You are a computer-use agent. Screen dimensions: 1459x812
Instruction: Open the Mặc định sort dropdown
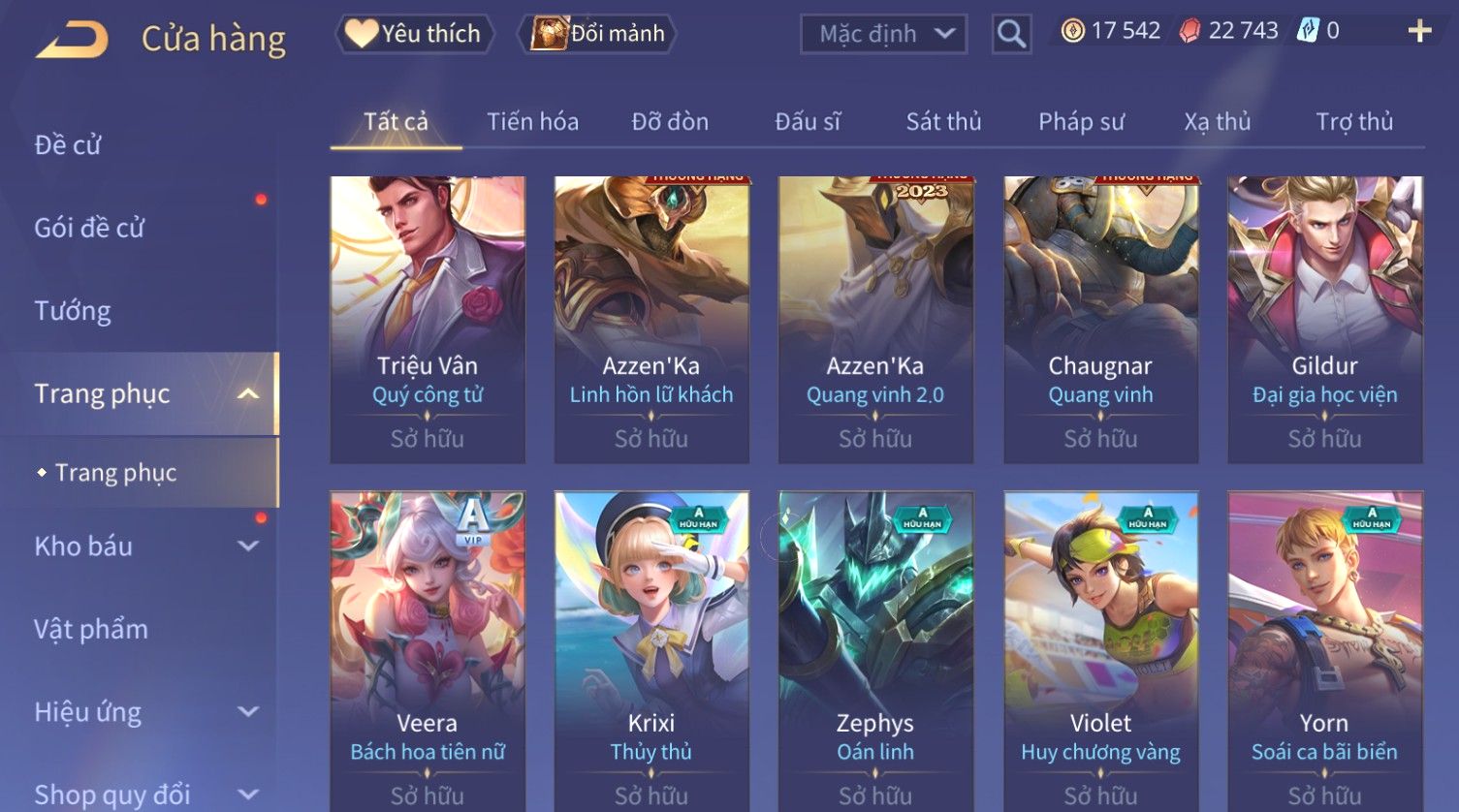click(884, 34)
